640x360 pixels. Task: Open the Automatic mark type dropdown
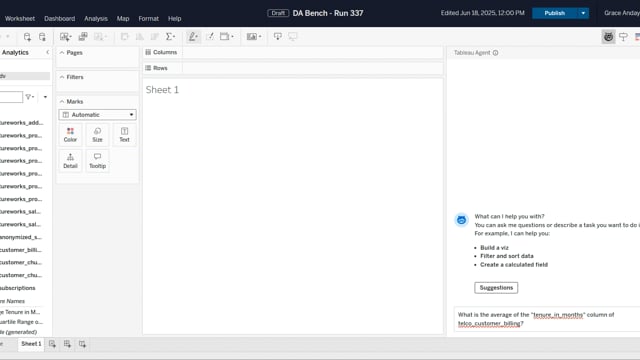click(98, 115)
